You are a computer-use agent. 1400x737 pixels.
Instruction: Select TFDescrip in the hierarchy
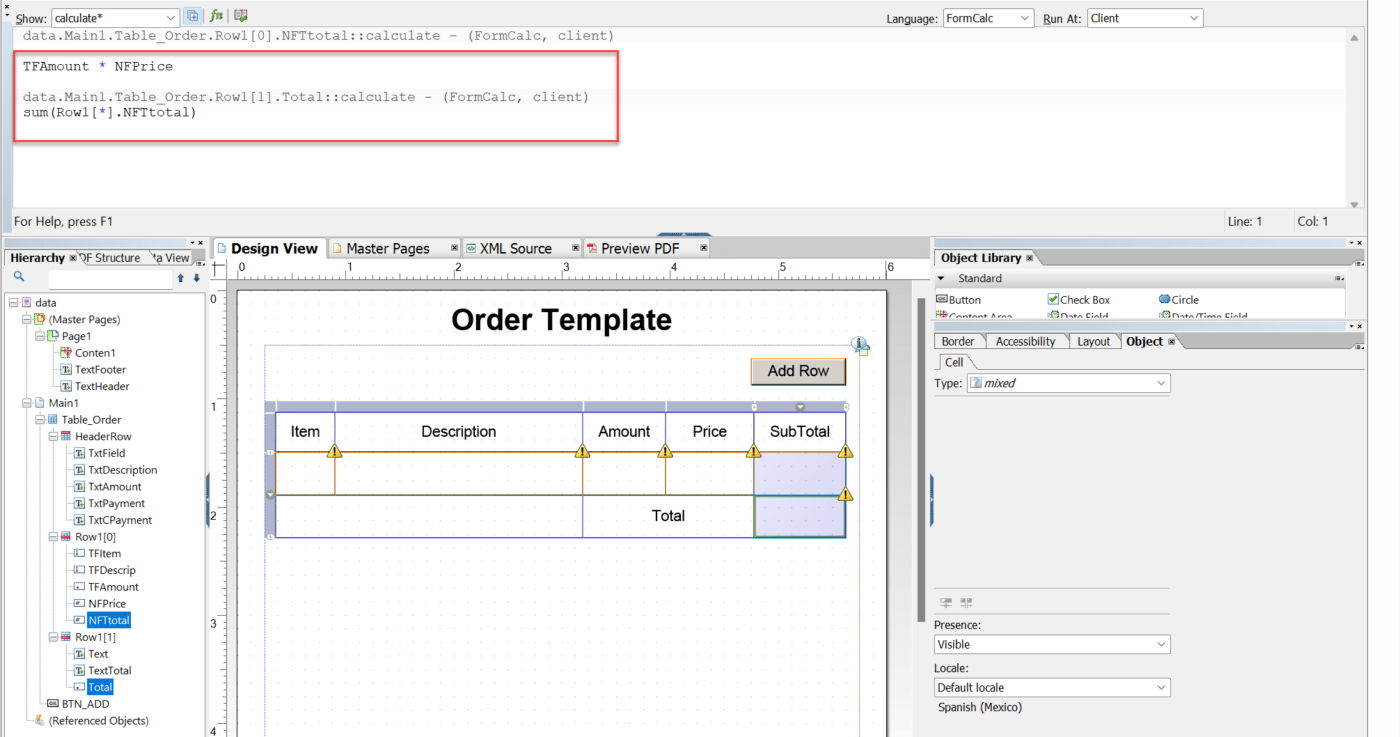point(112,570)
